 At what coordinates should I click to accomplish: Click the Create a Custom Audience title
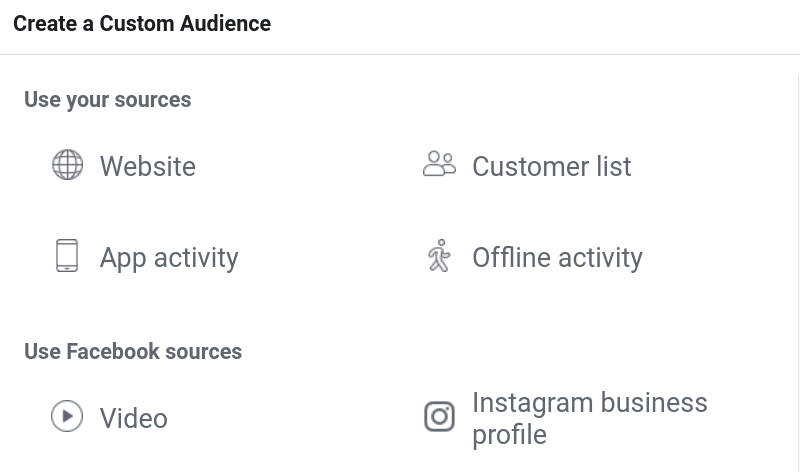coord(142,23)
